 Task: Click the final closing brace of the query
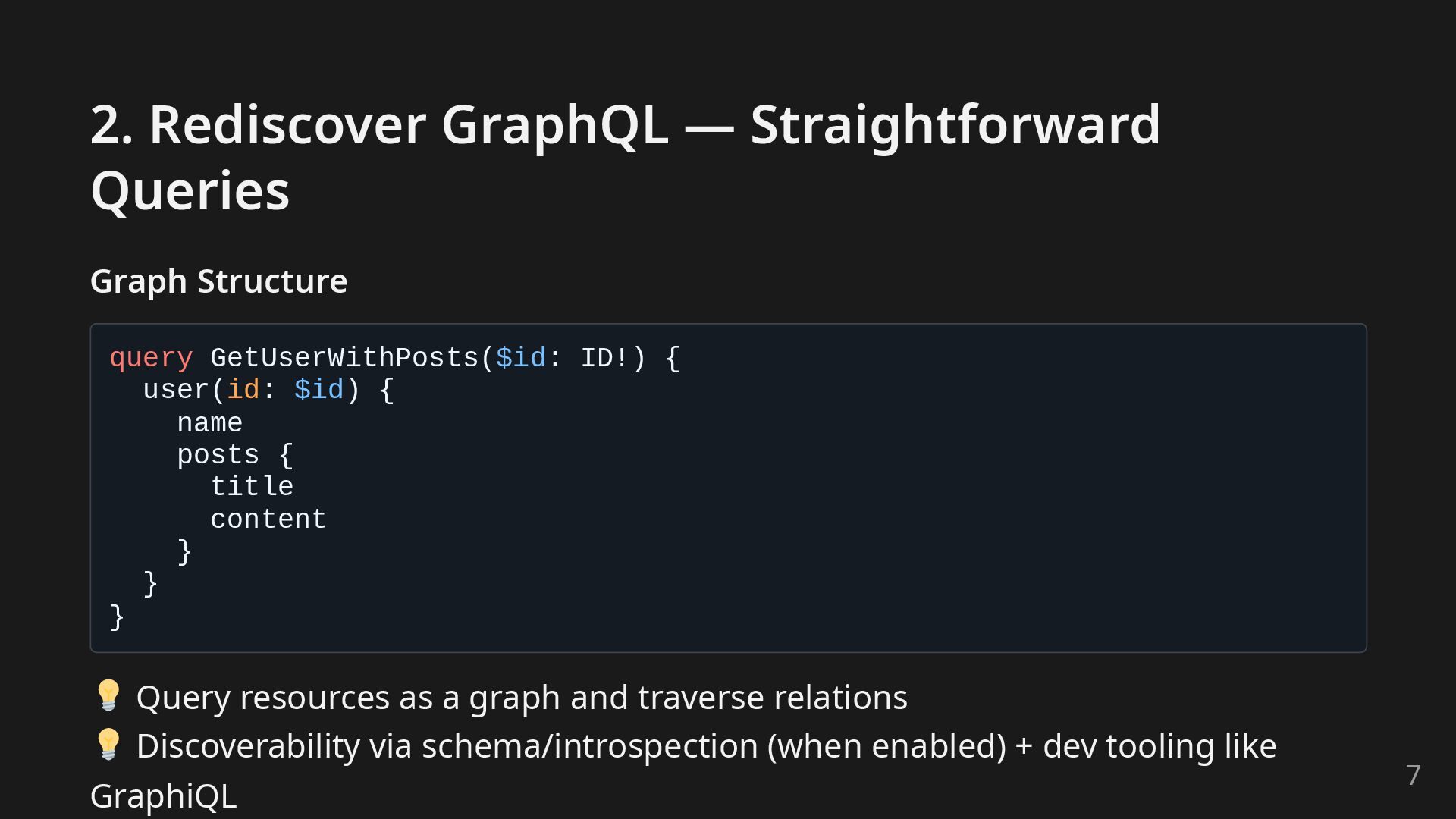pyautogui.click(x=118, y=617)
